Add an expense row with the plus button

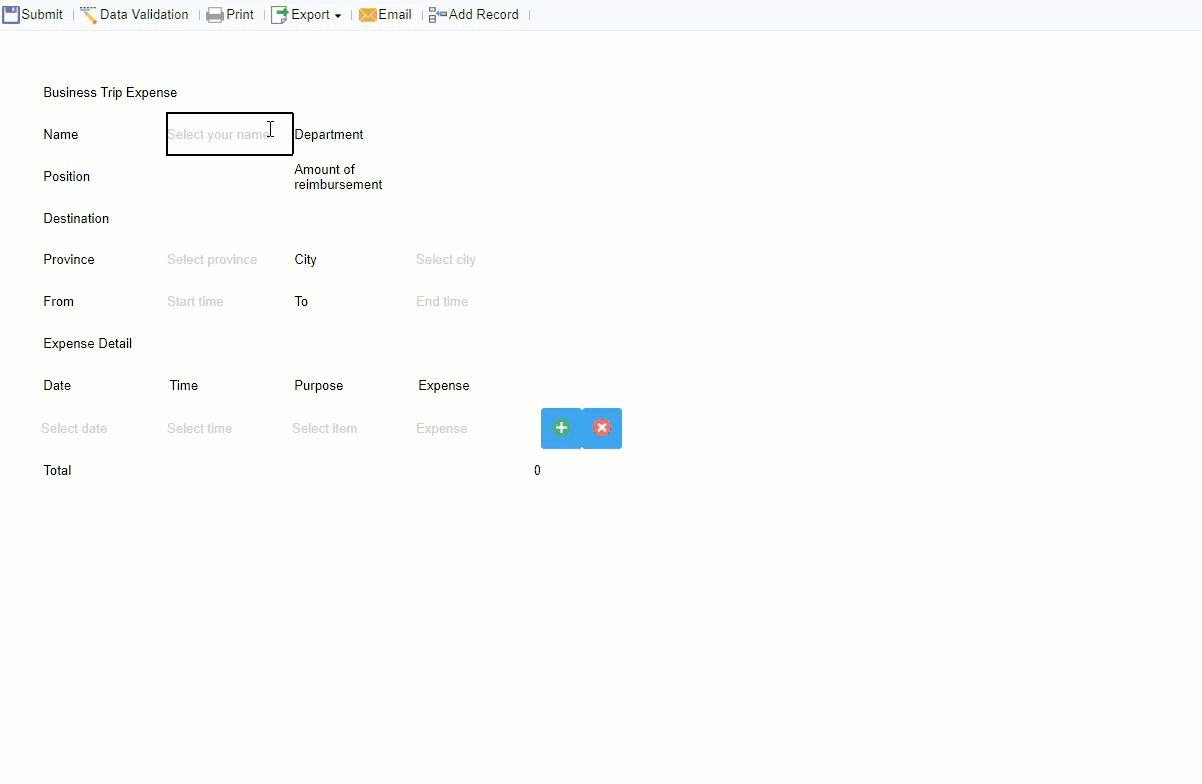tap(561, 428)
